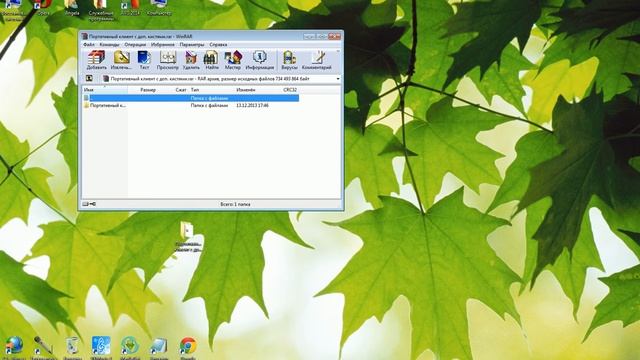Select the highlighted parent folder row

pyautogui.click(x=191, y=98)
